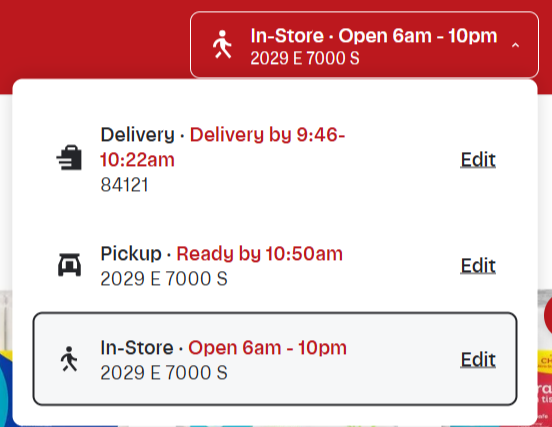Click the delivery bag icon
Screen dimensions: 552x427
[x=69, y=158]
